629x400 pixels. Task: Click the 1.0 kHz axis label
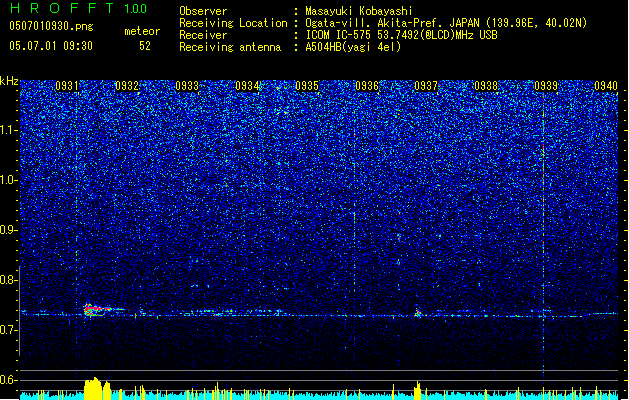click(x=9, y=180)
